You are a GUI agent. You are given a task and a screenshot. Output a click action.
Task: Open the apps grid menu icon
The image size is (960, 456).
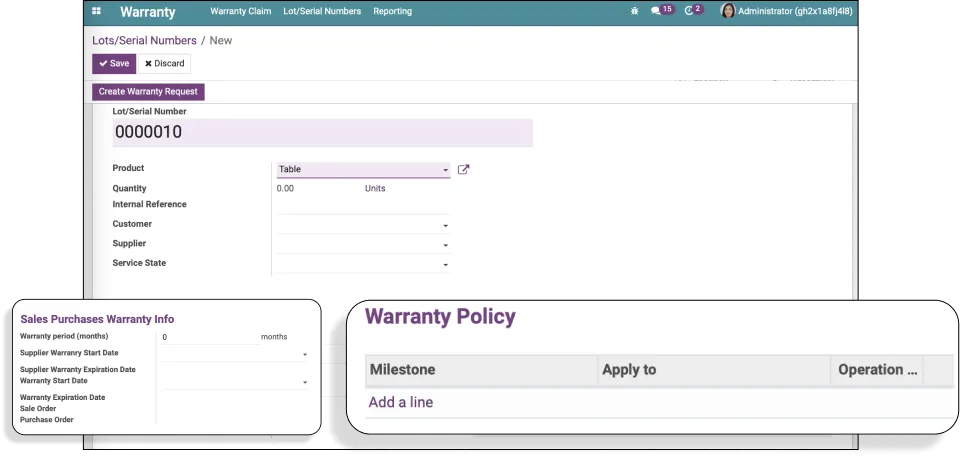[x=97, y=11]
